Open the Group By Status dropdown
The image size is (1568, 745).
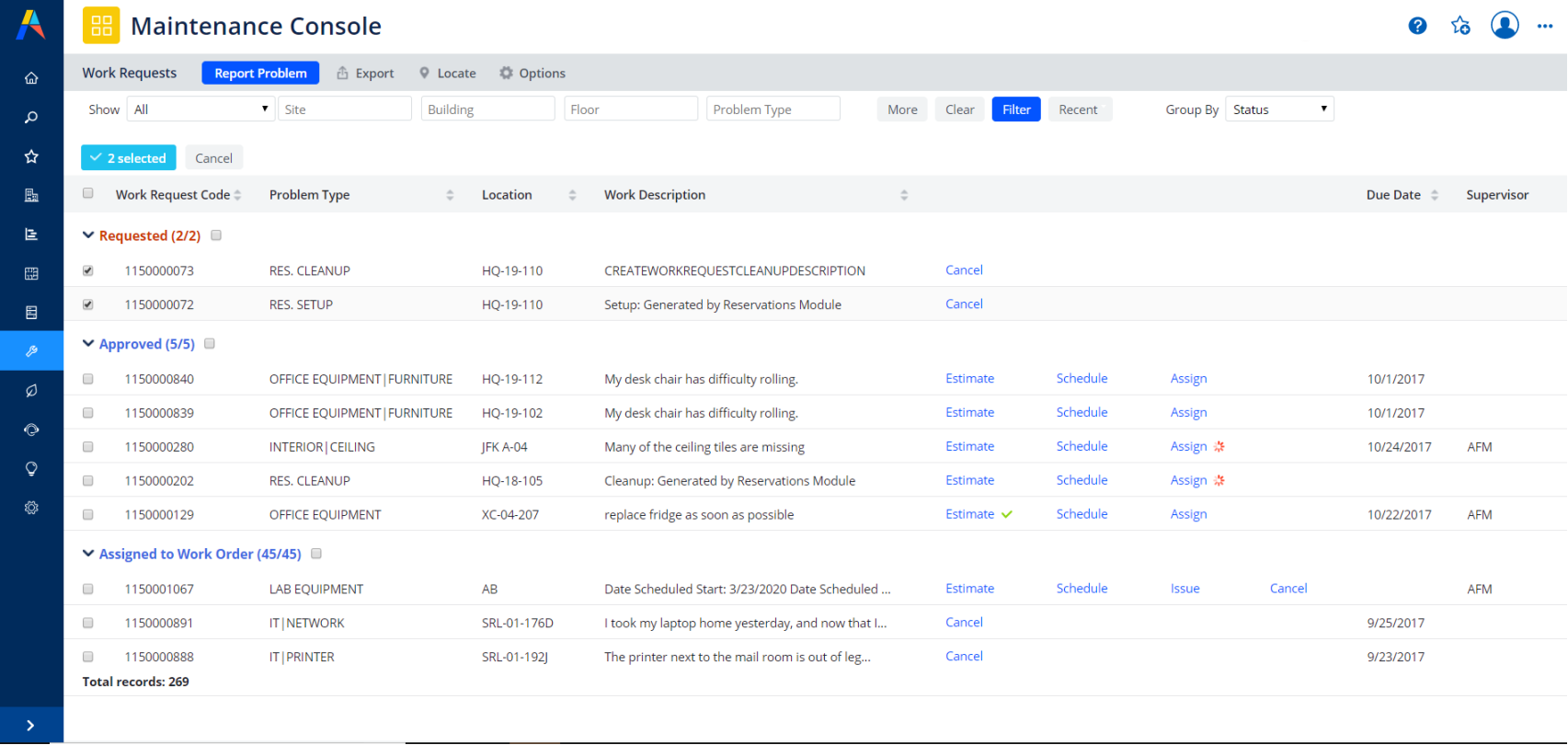pyautogui.click(x=1279, y=109)
